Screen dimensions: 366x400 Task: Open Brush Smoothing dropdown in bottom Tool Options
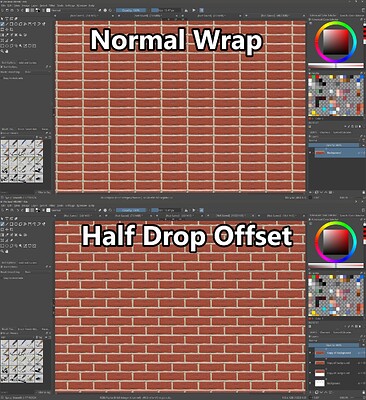click(37, 272)
